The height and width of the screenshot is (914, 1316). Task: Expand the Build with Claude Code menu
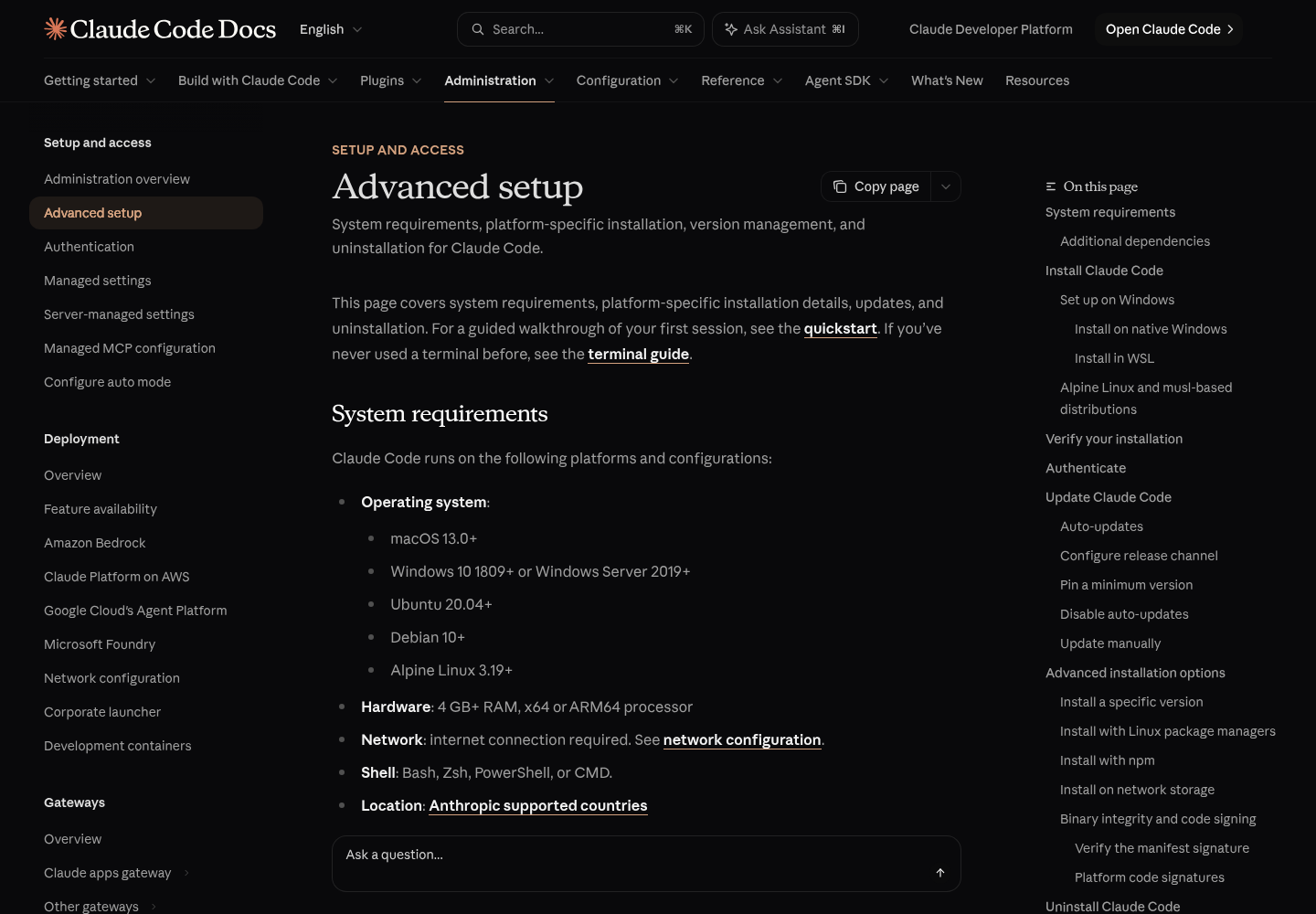[x=258, y=80]
